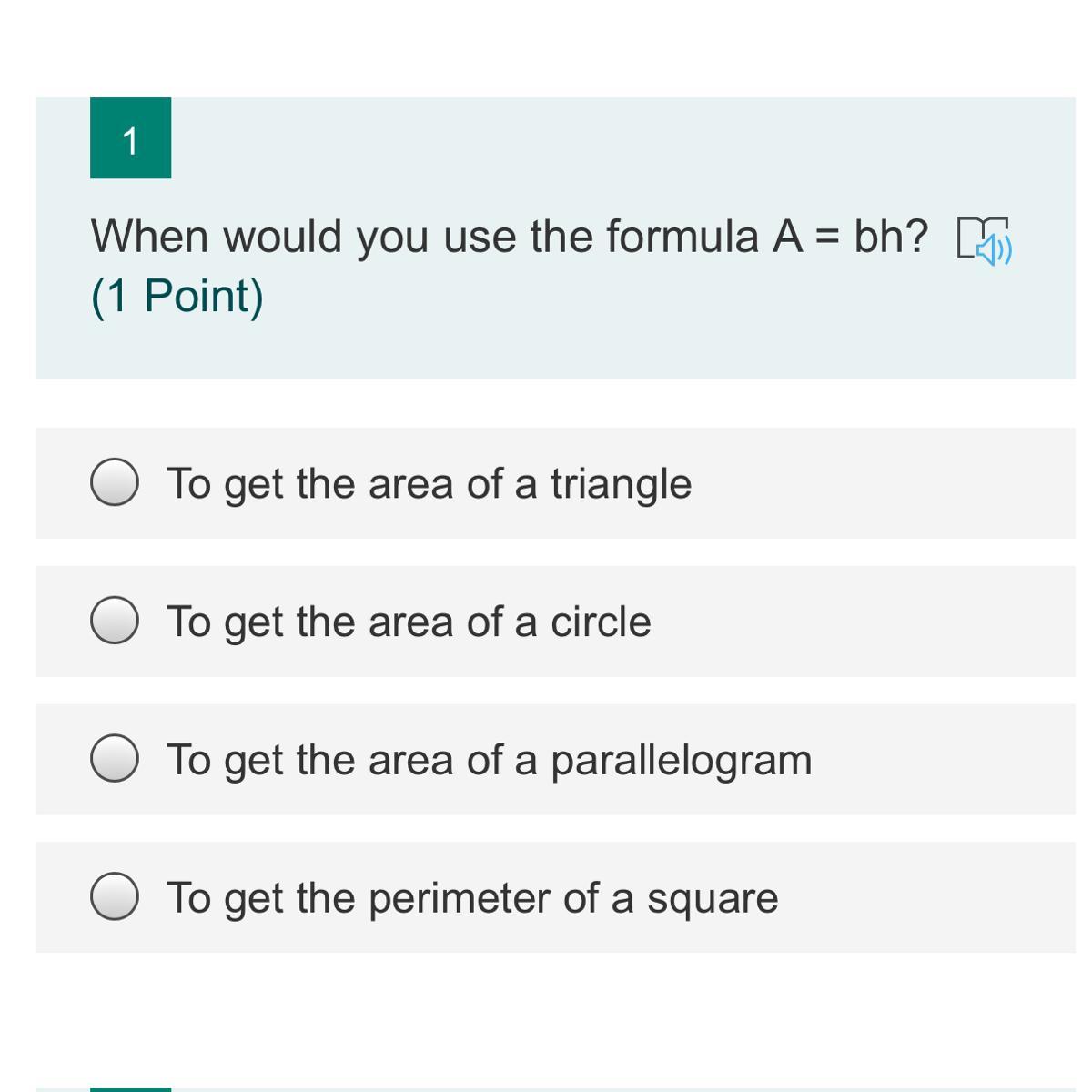Screen dimensions: 1092x1092
Task: Select radio button for circle area
Action: tap(115, 621)
